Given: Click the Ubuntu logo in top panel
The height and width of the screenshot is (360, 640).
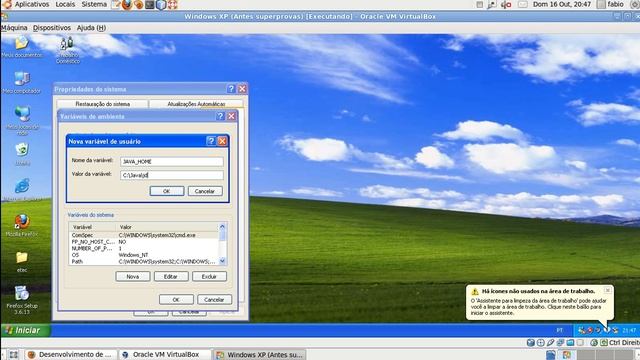Looking at the screenshot, I should [x=7, y=4].
